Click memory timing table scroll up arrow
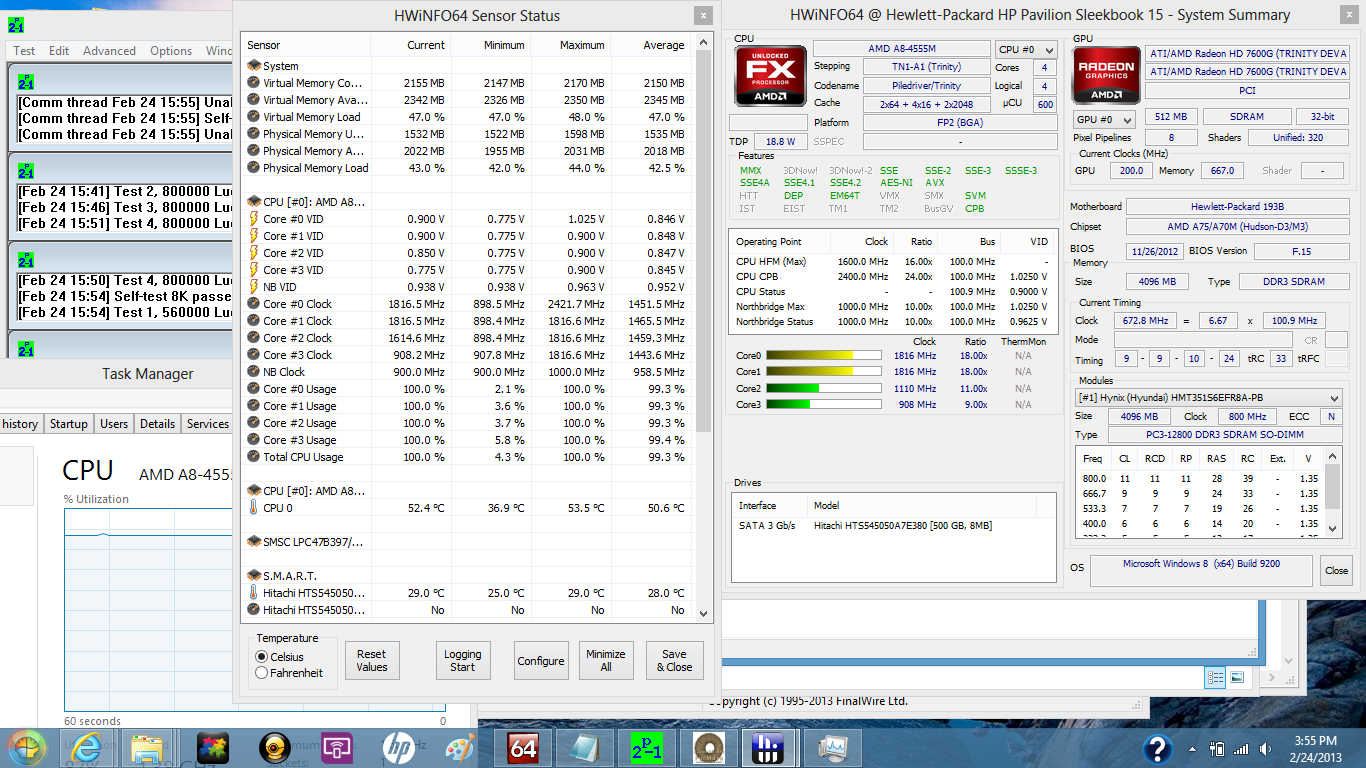The width and height of the screenshot is (1366, 768). 1333,455
